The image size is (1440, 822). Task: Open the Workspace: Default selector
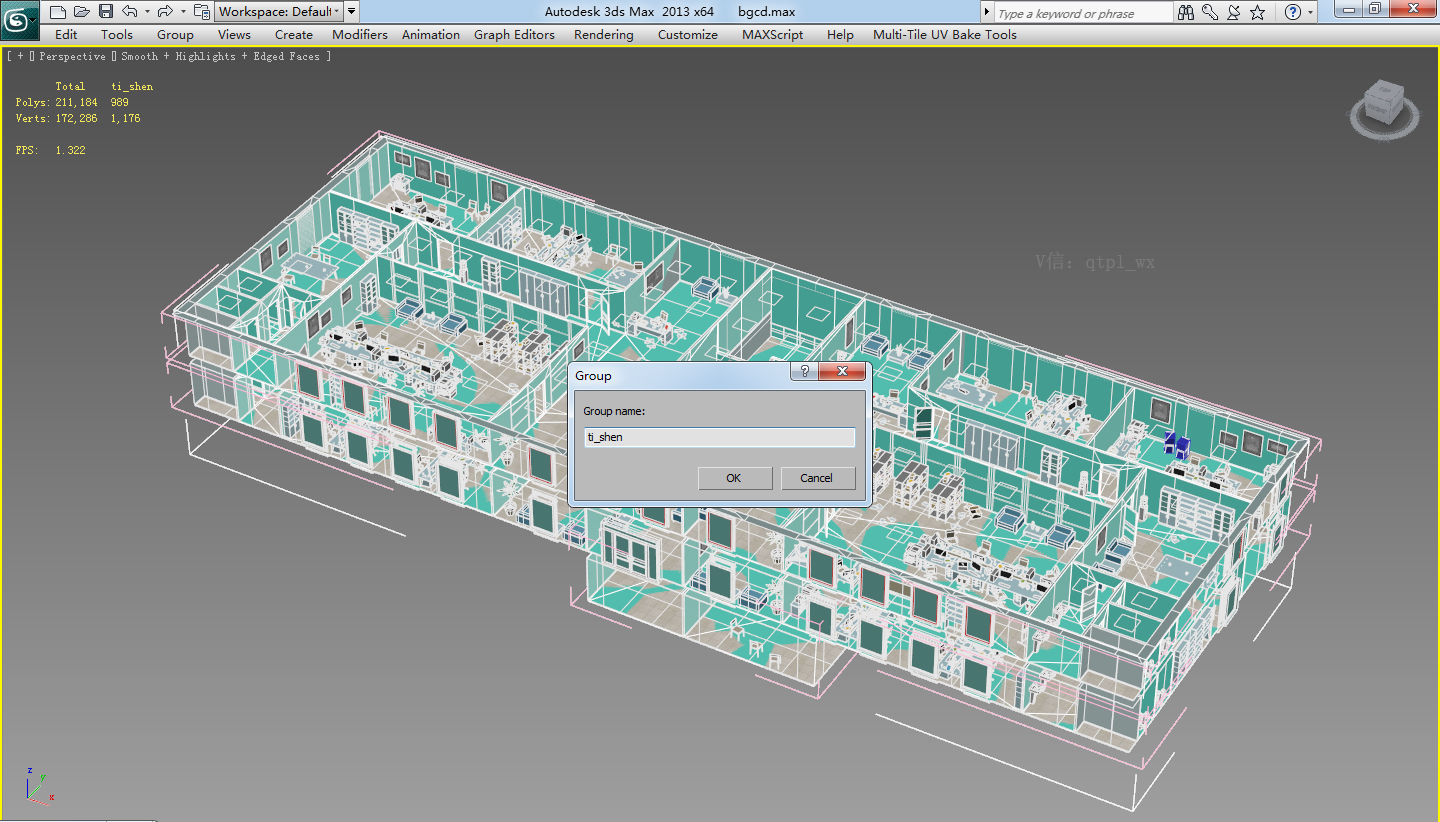point(278,12)
